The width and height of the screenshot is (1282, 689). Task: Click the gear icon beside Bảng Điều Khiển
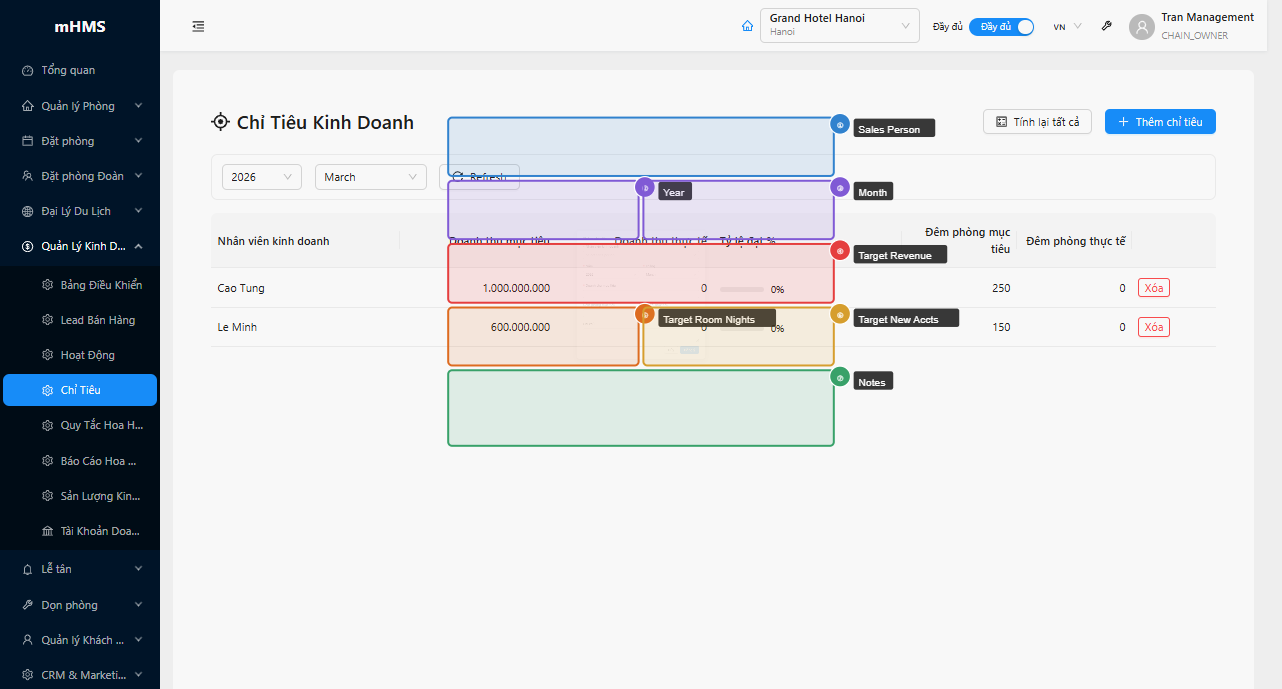click(x=47, y=285)
